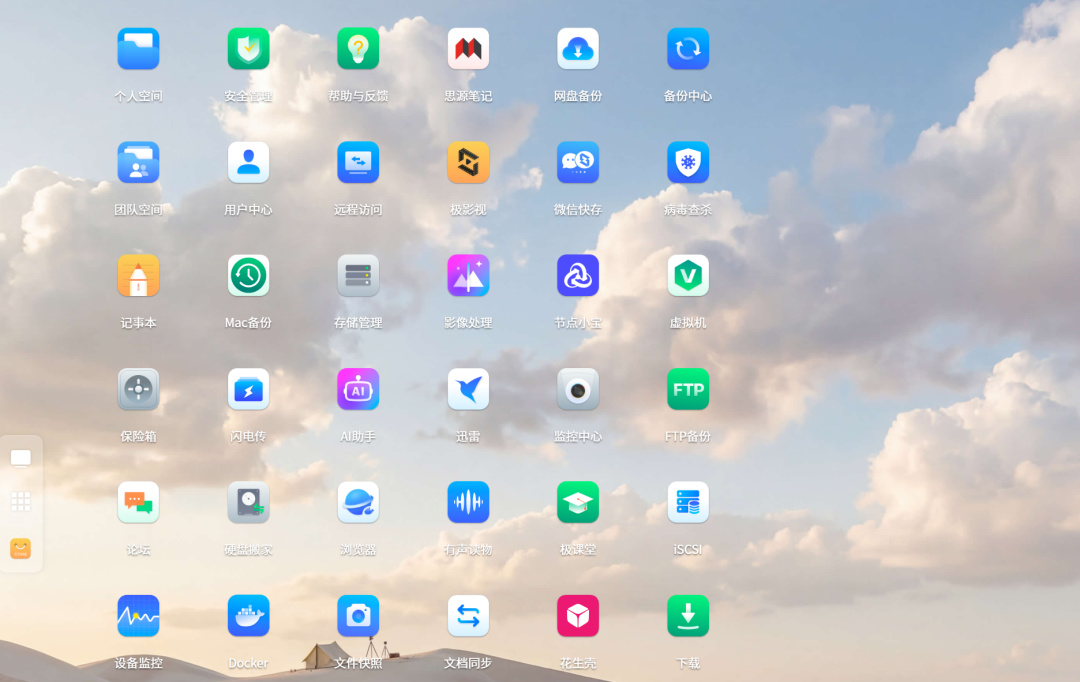Open 微信快存 WeChat backup app
The image size is (1080, 682).
pos(578,163)
